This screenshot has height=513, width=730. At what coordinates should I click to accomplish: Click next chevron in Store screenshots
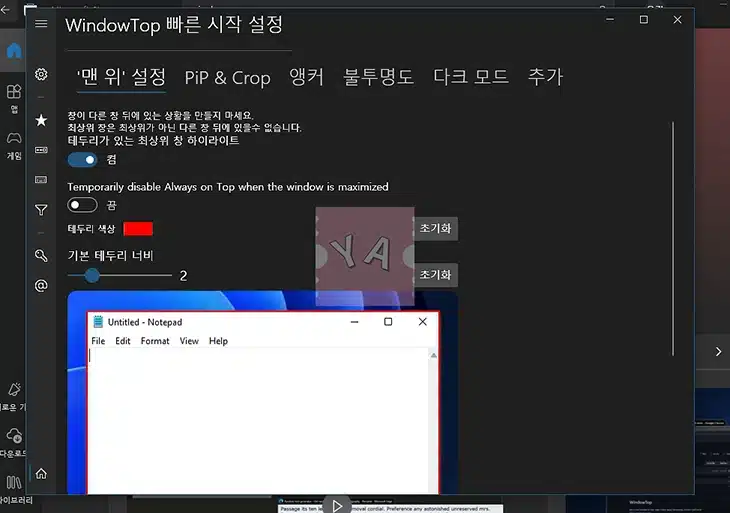tap(718, 351)
